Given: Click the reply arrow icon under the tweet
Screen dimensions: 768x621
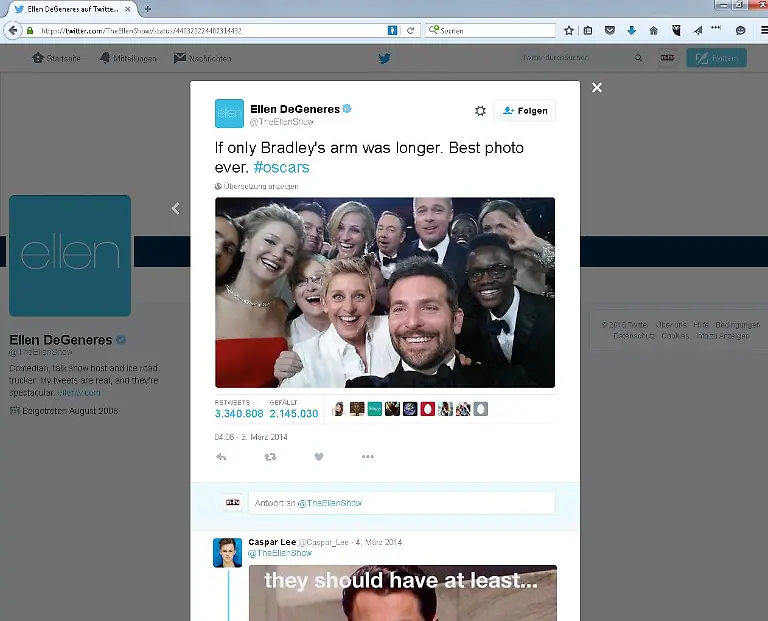Looking at the screenshot, I should pyautogui.click(x=221, y=457).
